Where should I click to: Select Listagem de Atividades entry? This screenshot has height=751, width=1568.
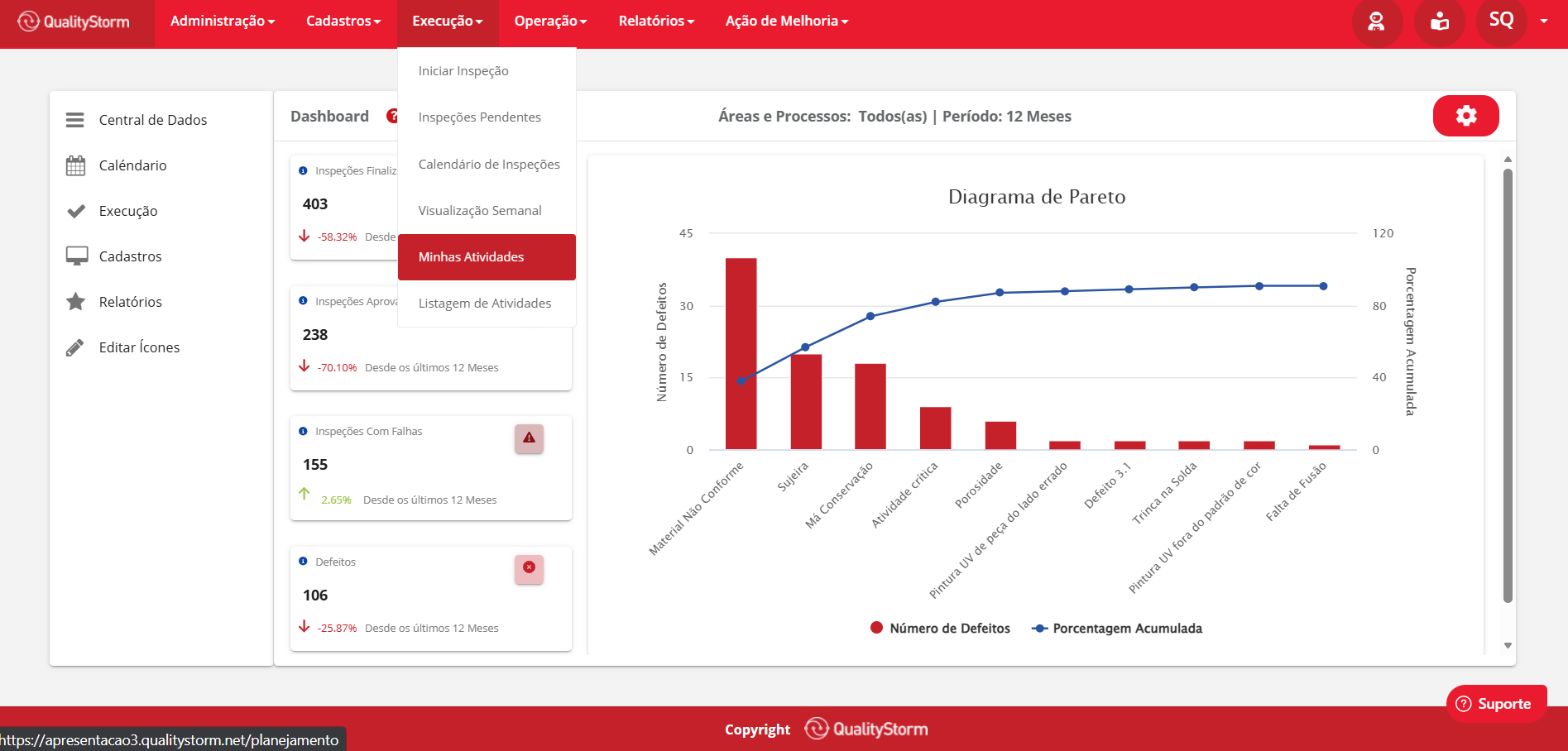point(487,304)
